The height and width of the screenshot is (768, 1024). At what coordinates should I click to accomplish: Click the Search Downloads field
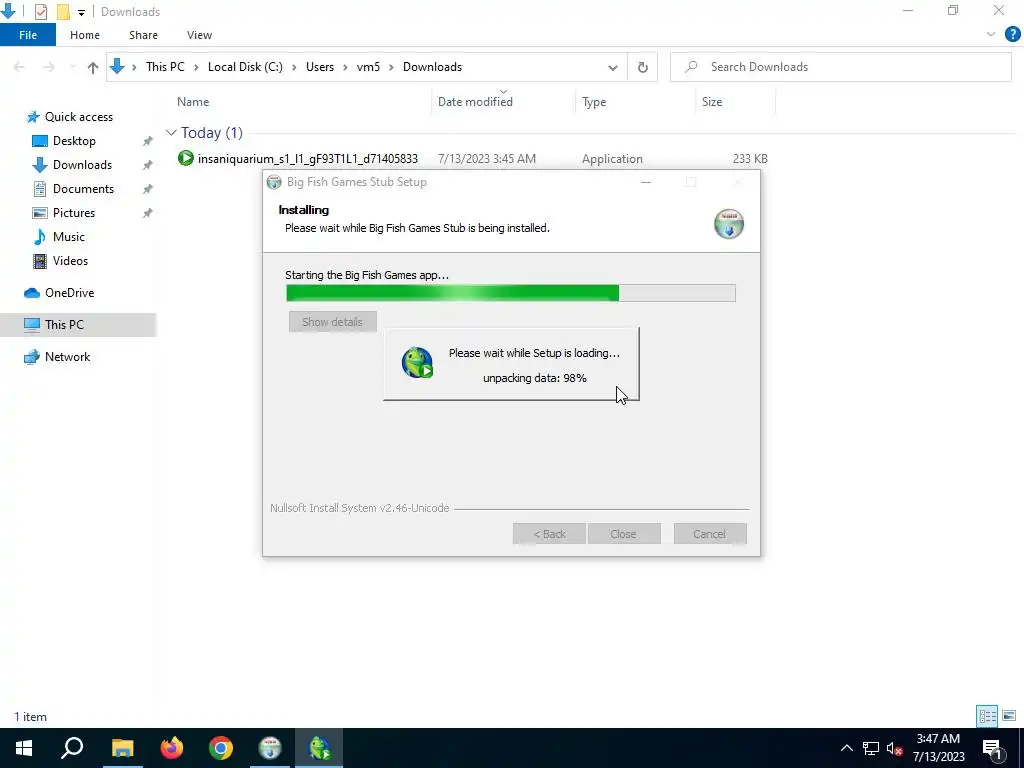click(840, 67)
